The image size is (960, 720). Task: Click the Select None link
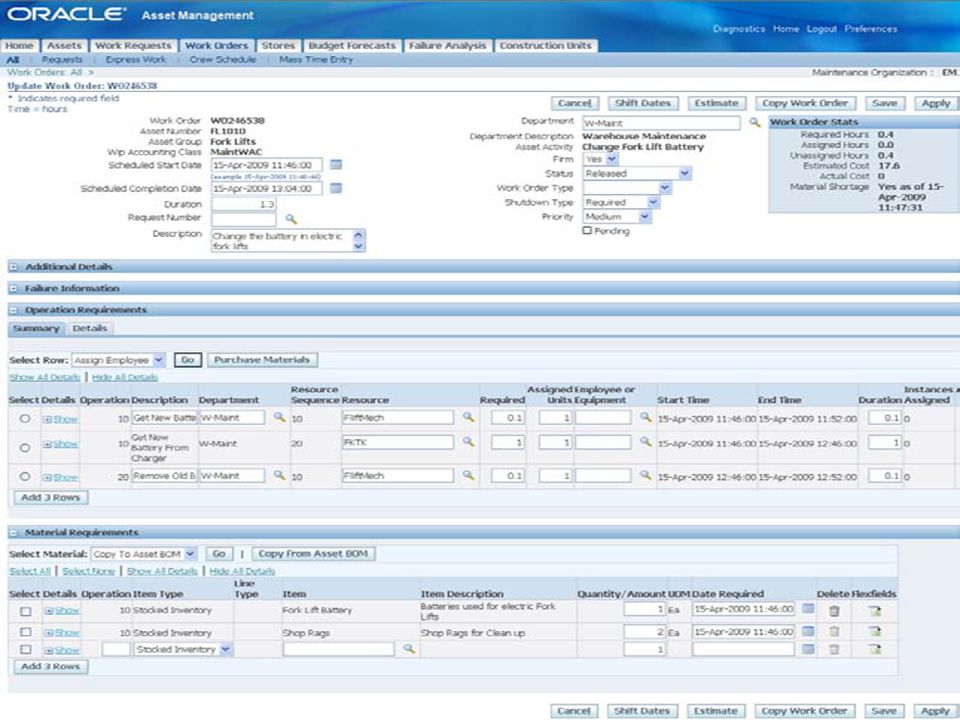[x=89, y=571]
